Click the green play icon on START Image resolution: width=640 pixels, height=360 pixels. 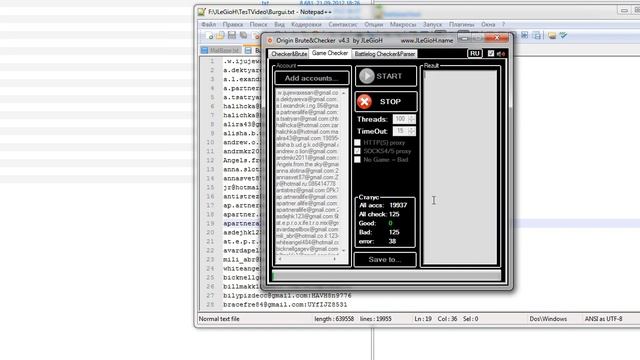367,76
